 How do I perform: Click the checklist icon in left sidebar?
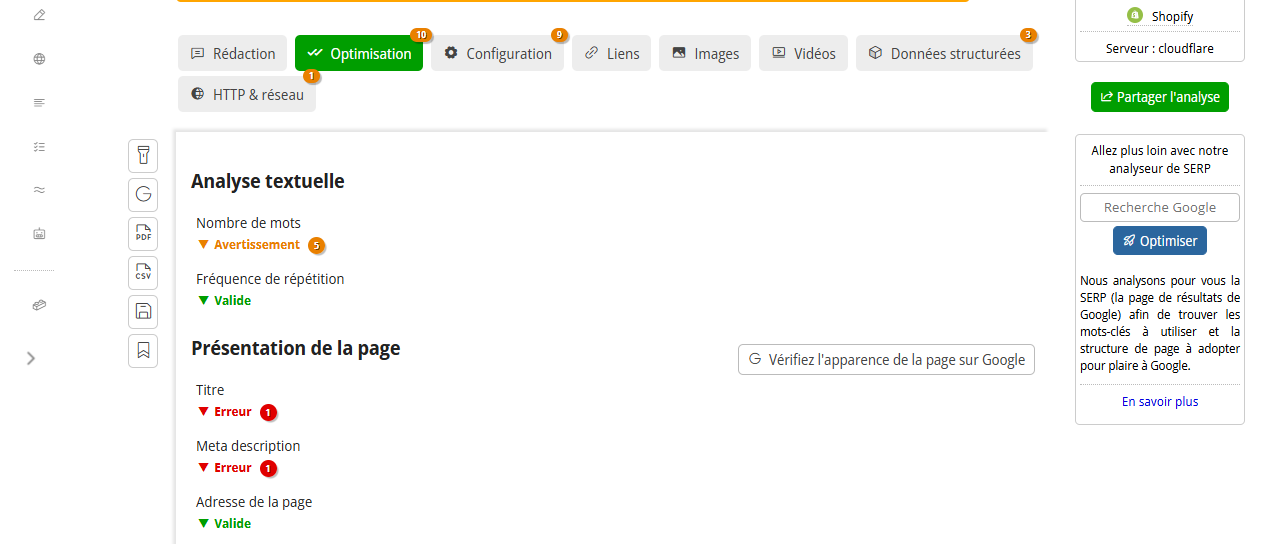[39, 147]
